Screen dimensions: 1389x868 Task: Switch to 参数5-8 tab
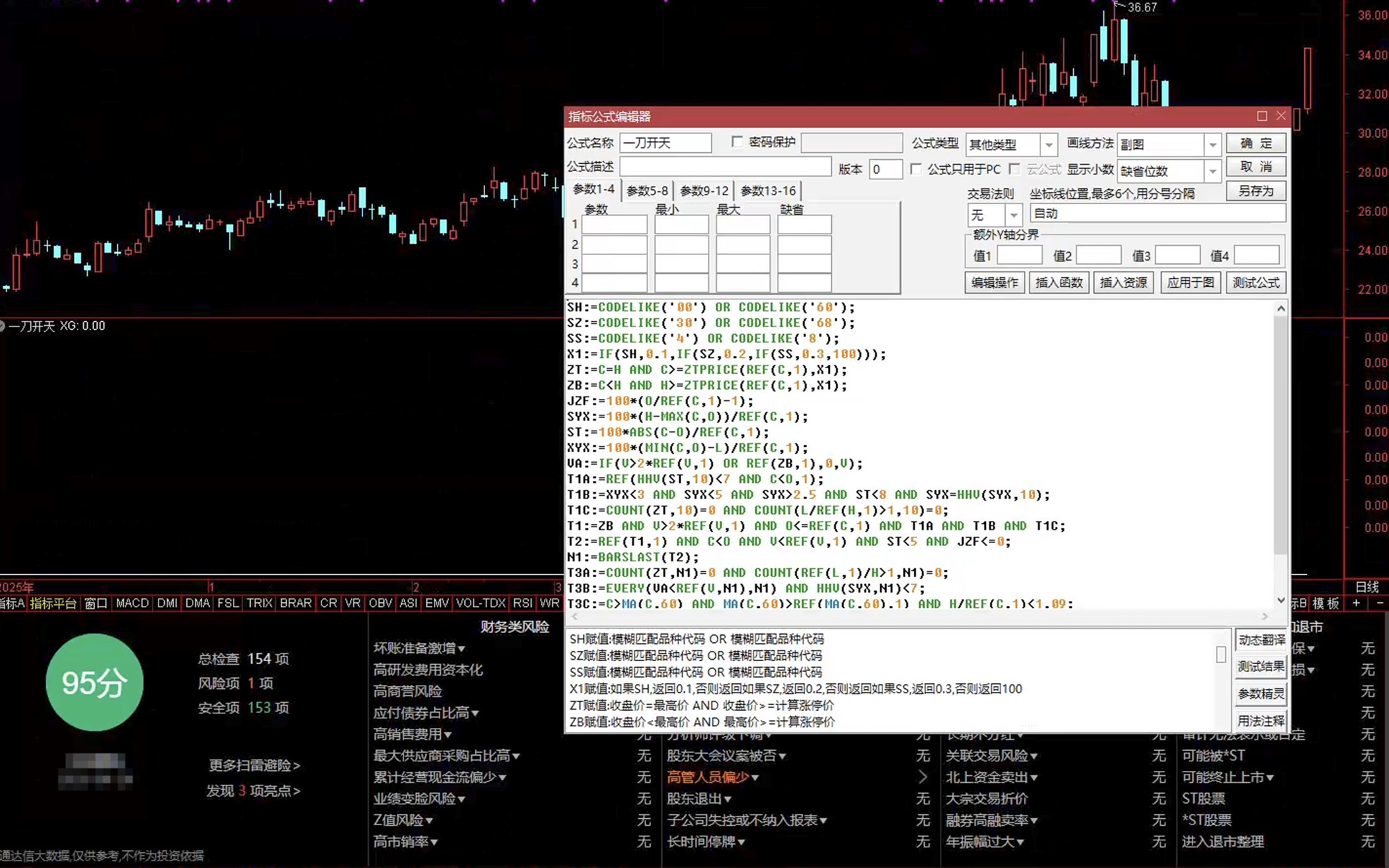pos(647,191)
